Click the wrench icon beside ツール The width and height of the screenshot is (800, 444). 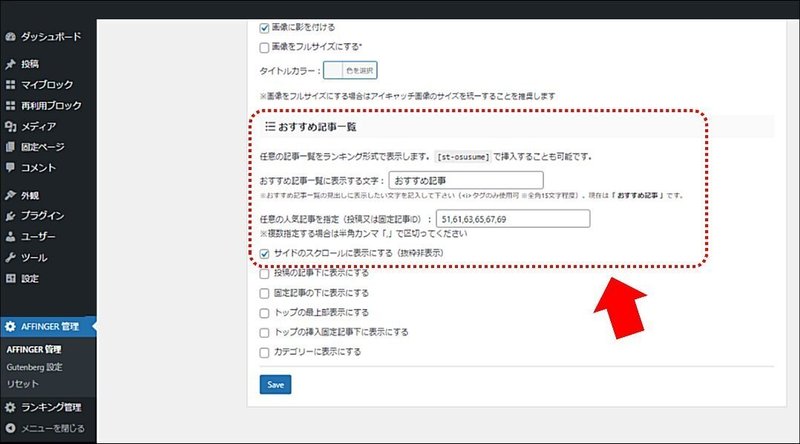(10, 258)
